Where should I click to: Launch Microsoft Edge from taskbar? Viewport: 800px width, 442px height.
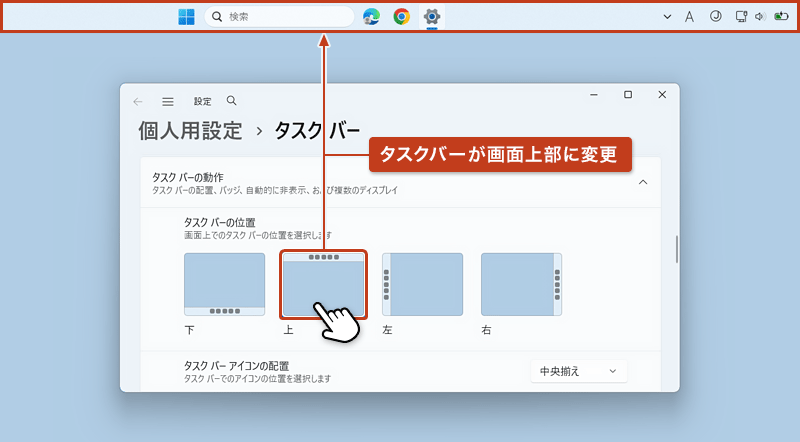coord(371,17)
